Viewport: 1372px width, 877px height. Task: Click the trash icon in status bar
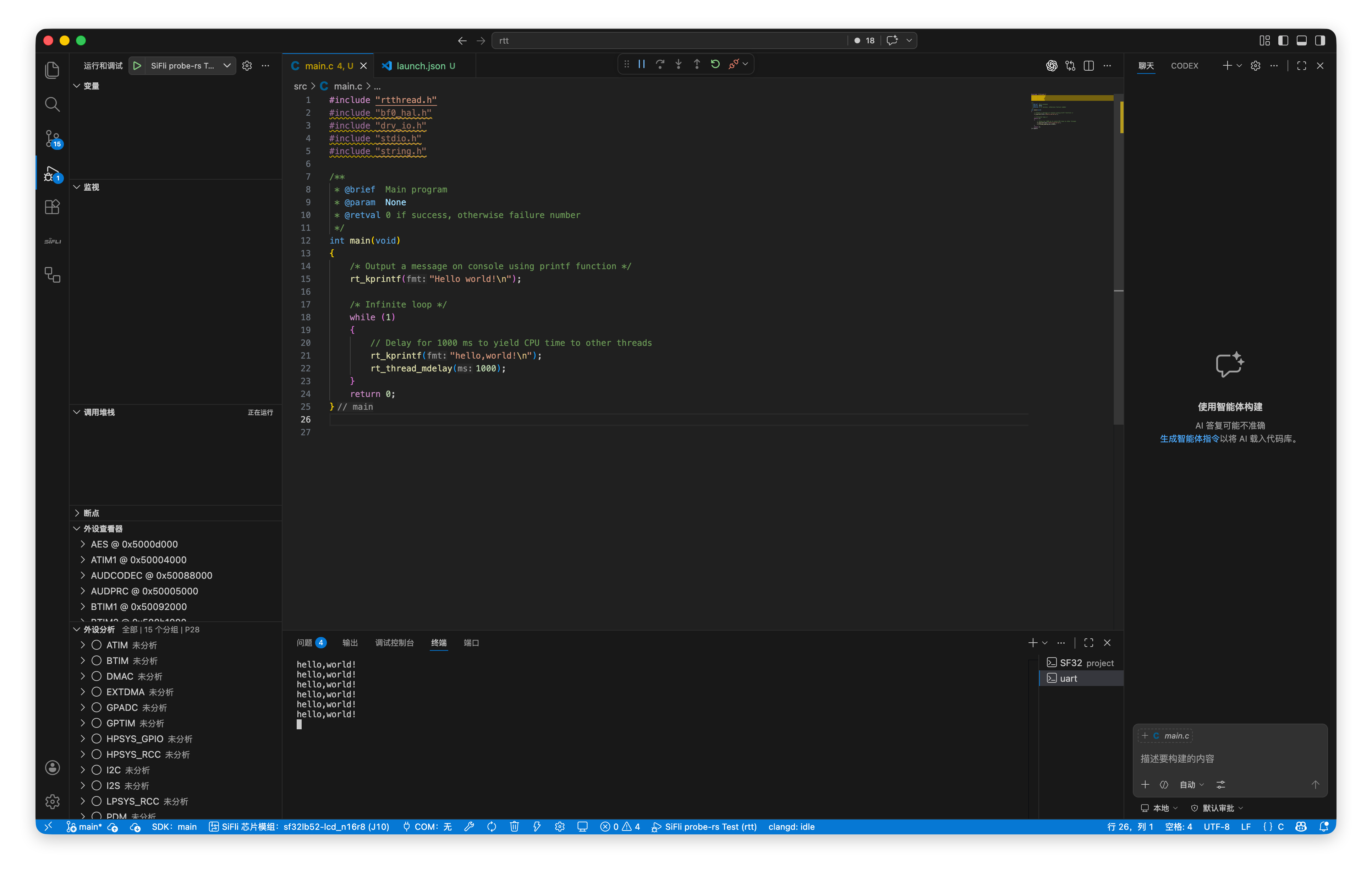coord(514,827)
